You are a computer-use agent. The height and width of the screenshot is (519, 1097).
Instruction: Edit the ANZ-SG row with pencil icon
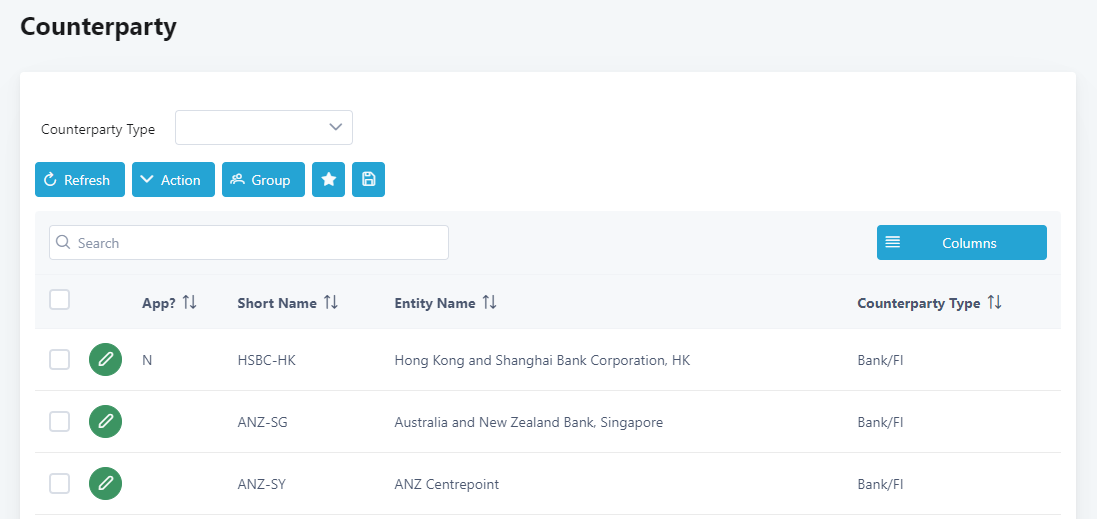tap(105, 422)
